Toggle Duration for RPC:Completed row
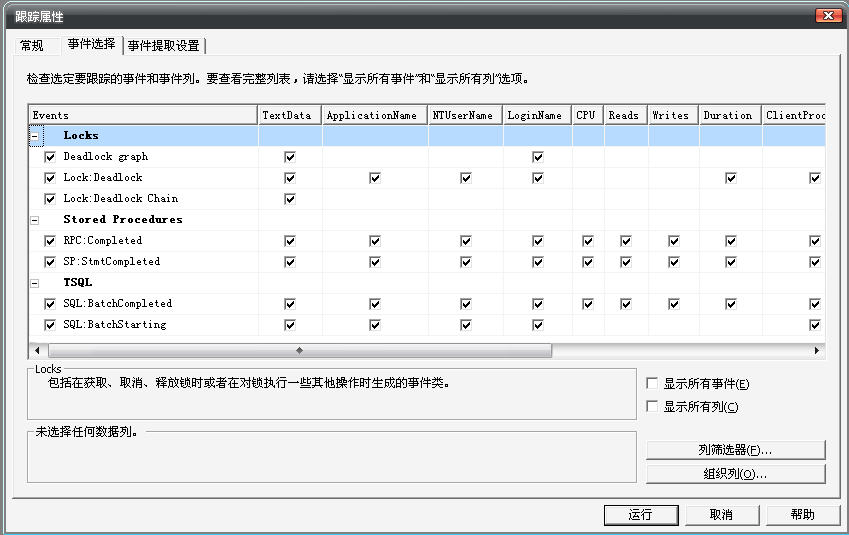 730,241
